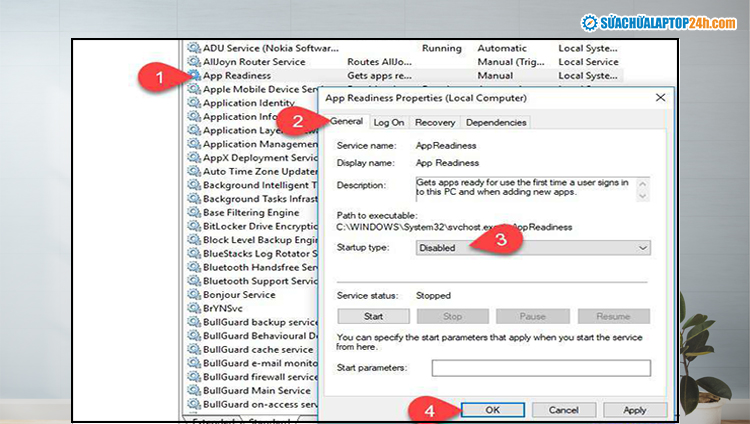Open the Recovery tab
Image resolution: width=750 pixels, height=424 pixels.
pyautogui.click(x=435, y=122)
